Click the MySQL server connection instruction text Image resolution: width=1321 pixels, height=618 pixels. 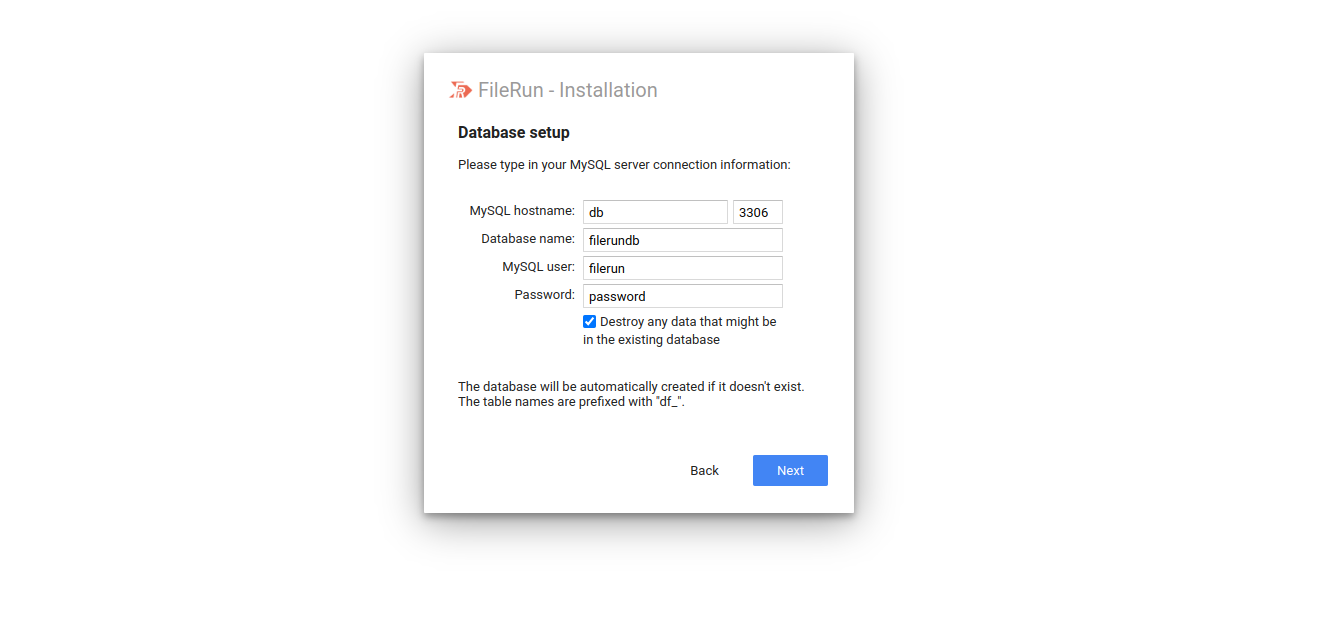pos(624,165)
